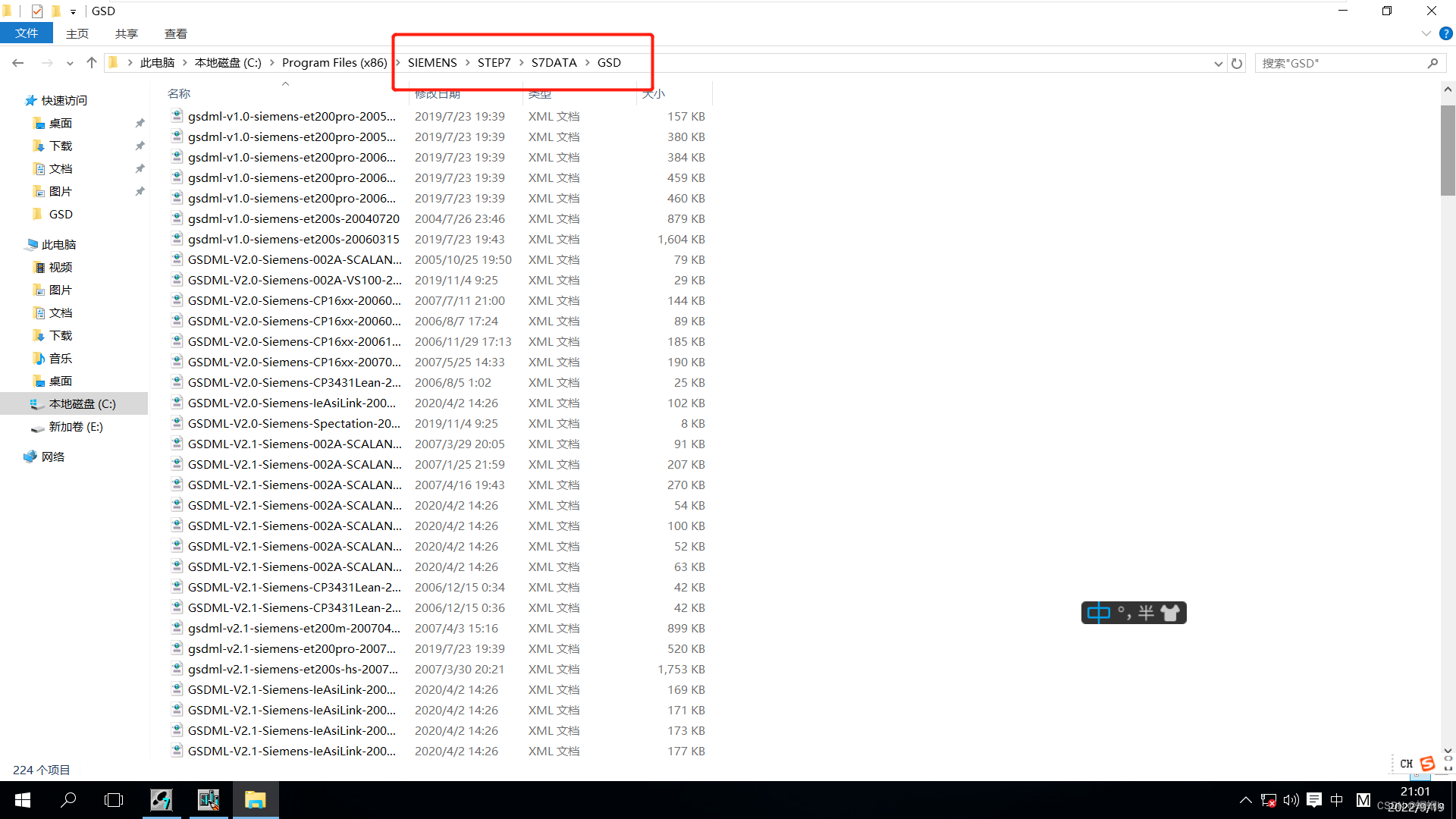Toggle 中 IME language indicator in tray
Image resolution: width=1456 pixels, height=819 pixels.
click(1337, 800)
